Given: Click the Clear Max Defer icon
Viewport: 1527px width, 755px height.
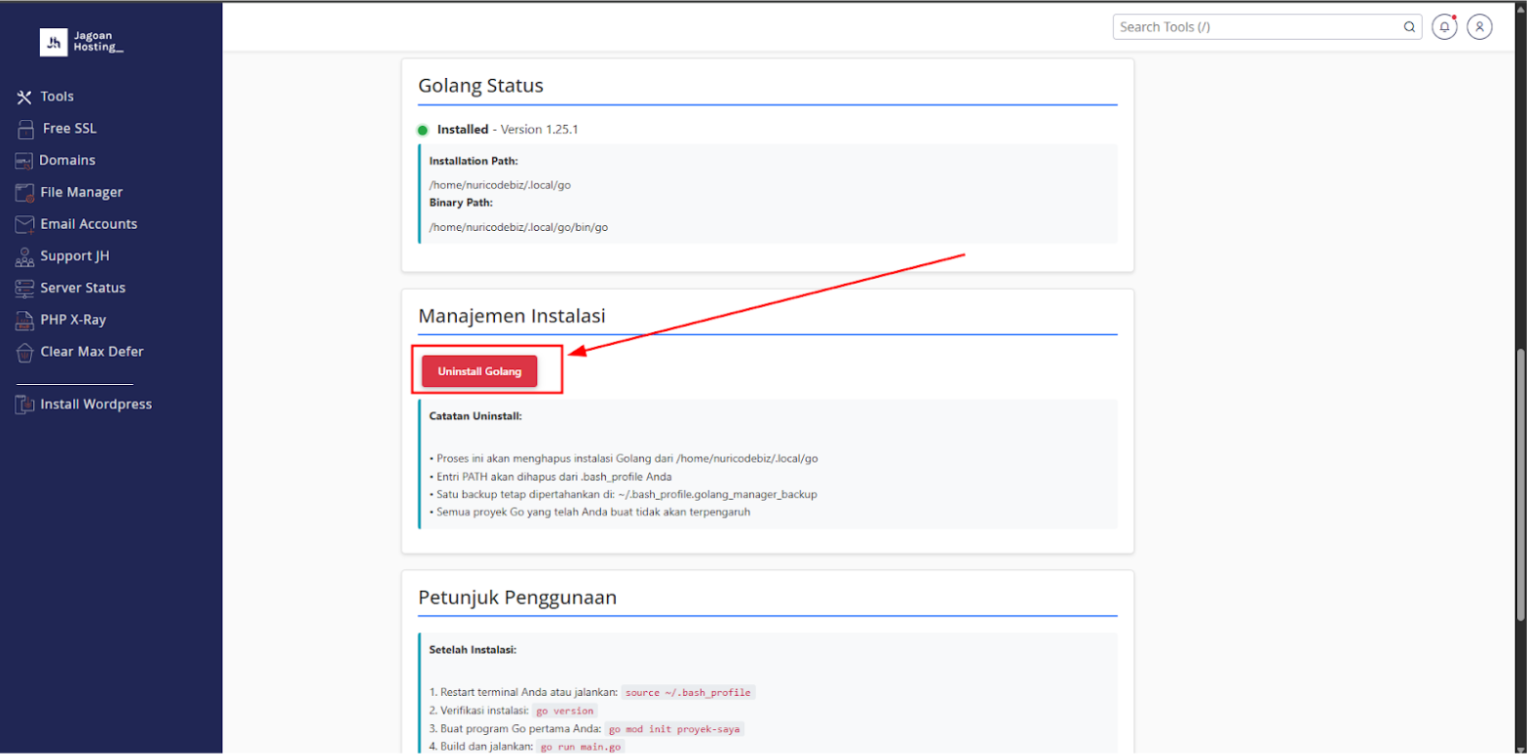Looking at the screenshot, I should pos(24,353).
